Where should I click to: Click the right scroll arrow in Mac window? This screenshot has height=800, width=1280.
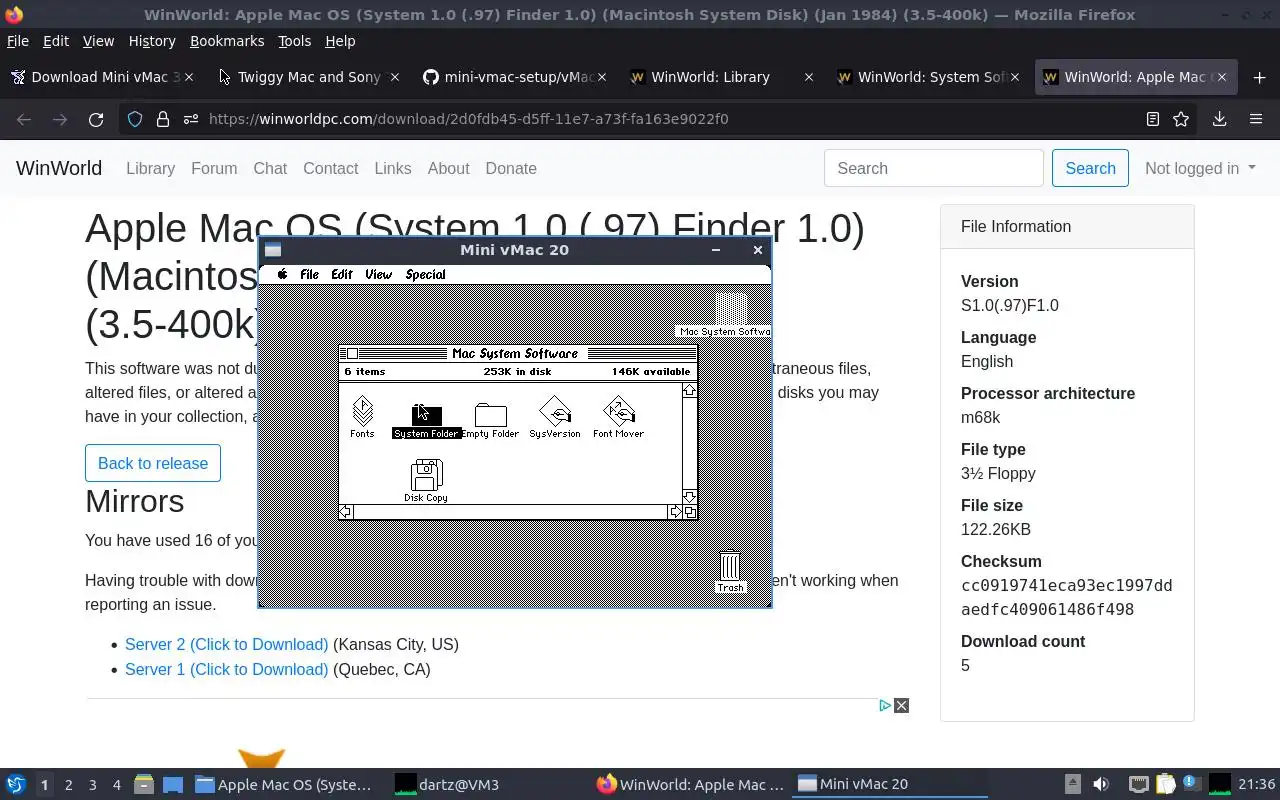tap(675, 512)
